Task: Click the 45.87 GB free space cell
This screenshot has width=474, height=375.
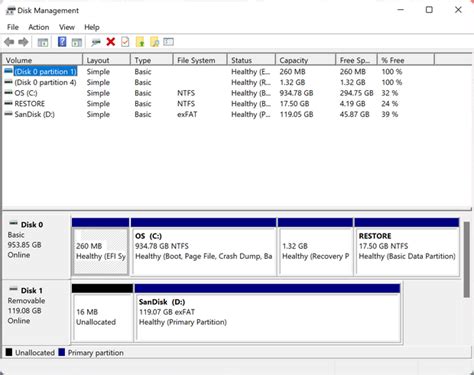Action: (x=355, y=114)
